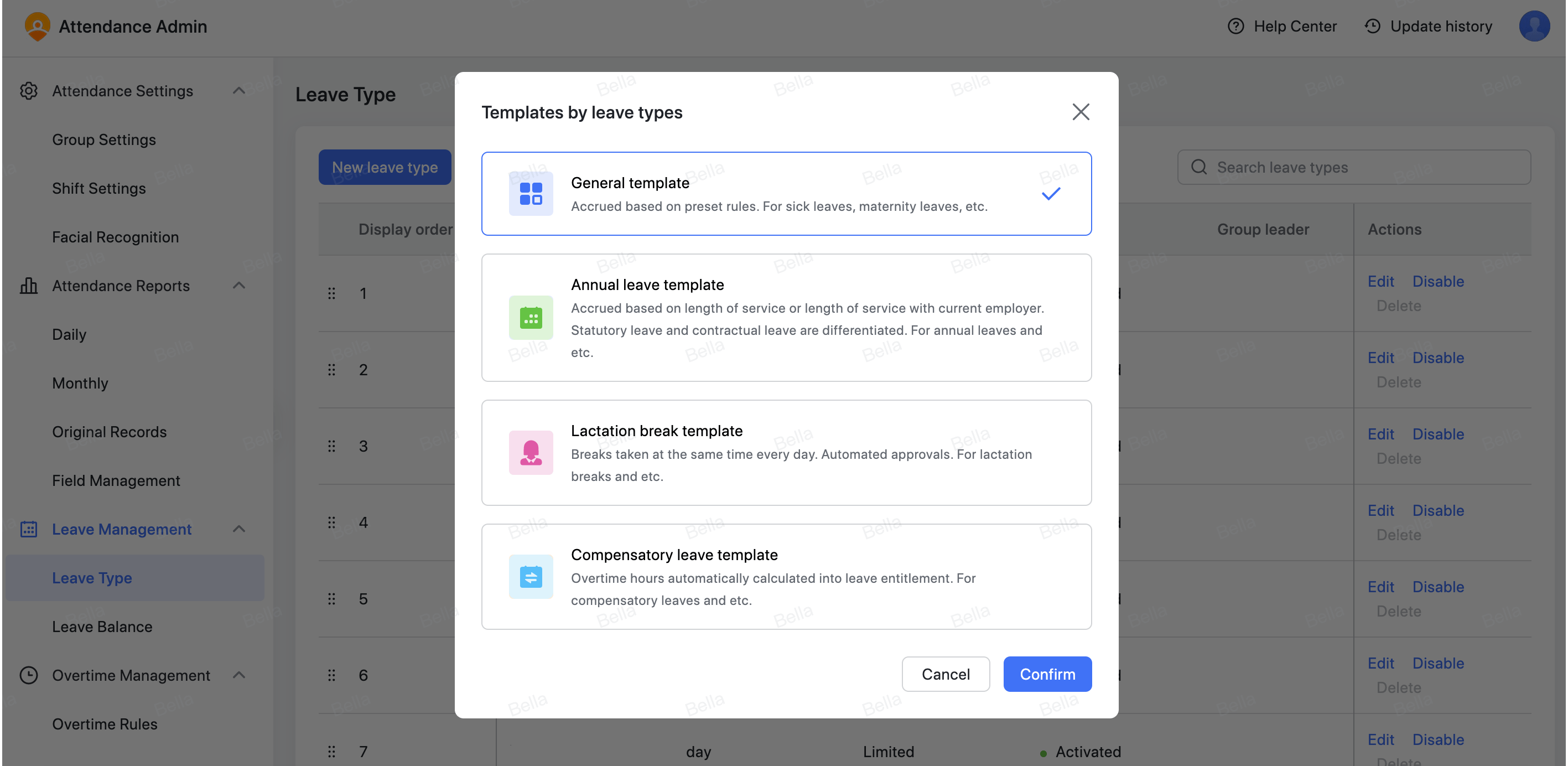Collapse the Leave Management section
Image resolution: width=1568 pixels, height=766 pixels.
[238, 529]
